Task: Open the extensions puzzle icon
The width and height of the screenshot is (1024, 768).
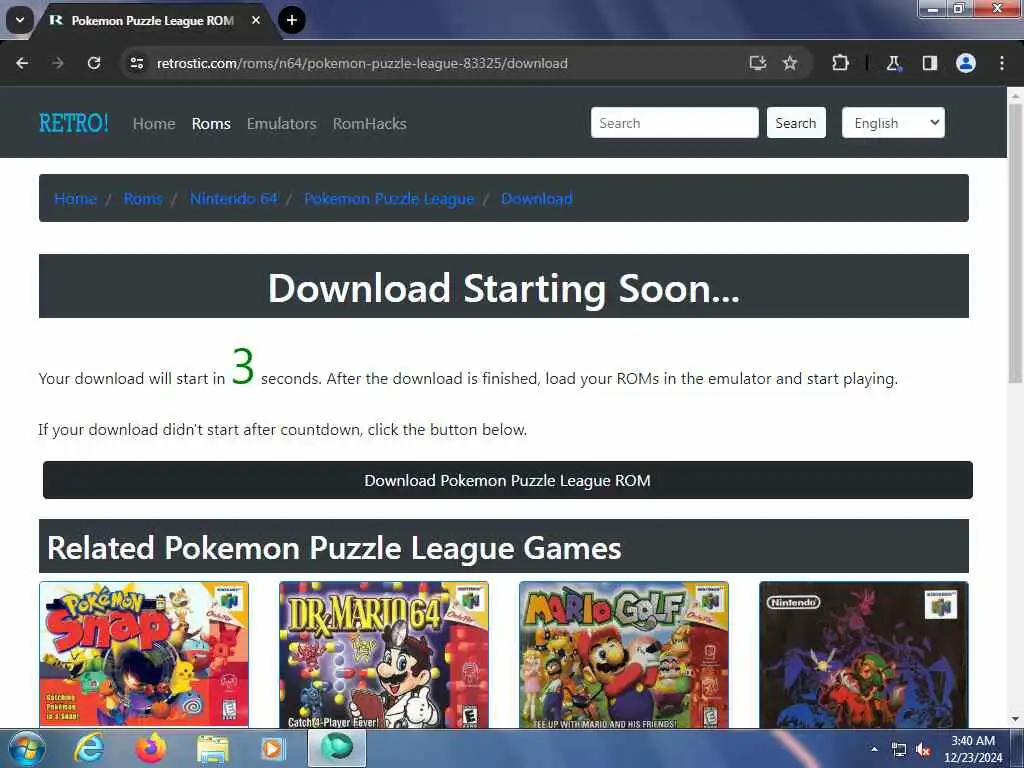Action: (x=840, y=63)
